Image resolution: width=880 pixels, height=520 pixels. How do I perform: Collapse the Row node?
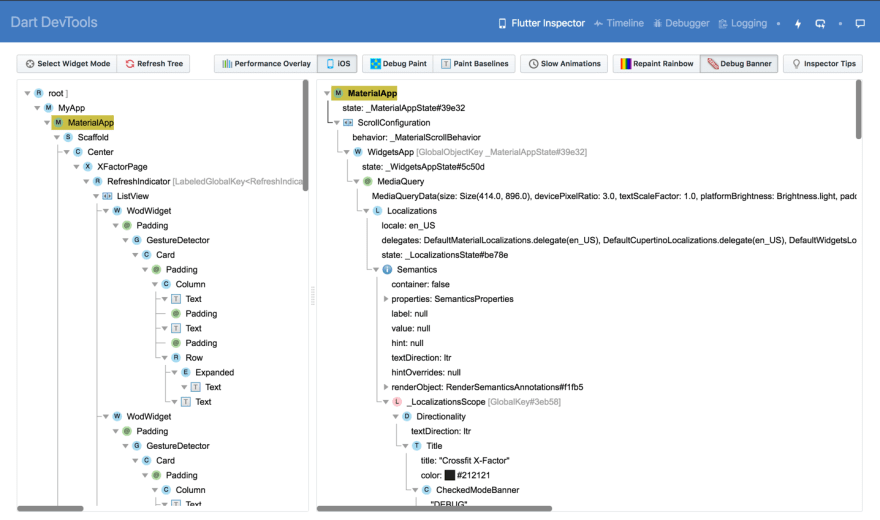point(164,357)
